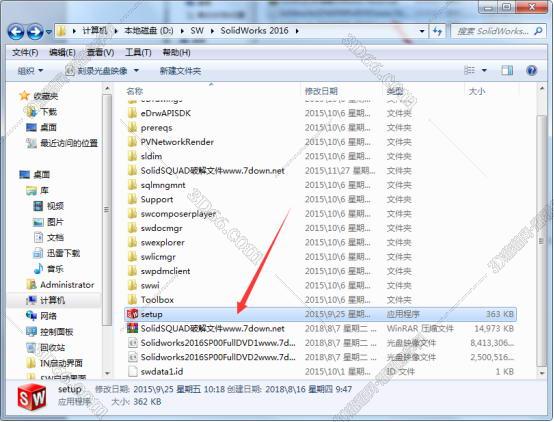This screenshot has height=422, width=554.
Task: Select swexplorer folder icon
Action: click(x=132, y=242)
